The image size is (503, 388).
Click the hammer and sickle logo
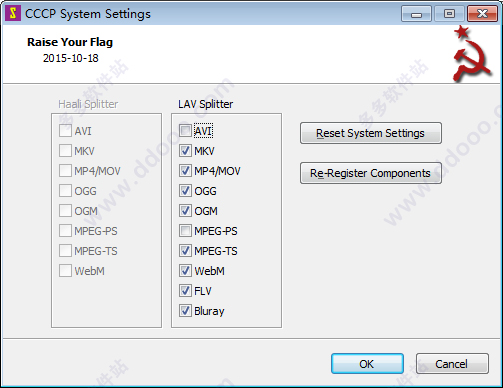click(471, 54)
